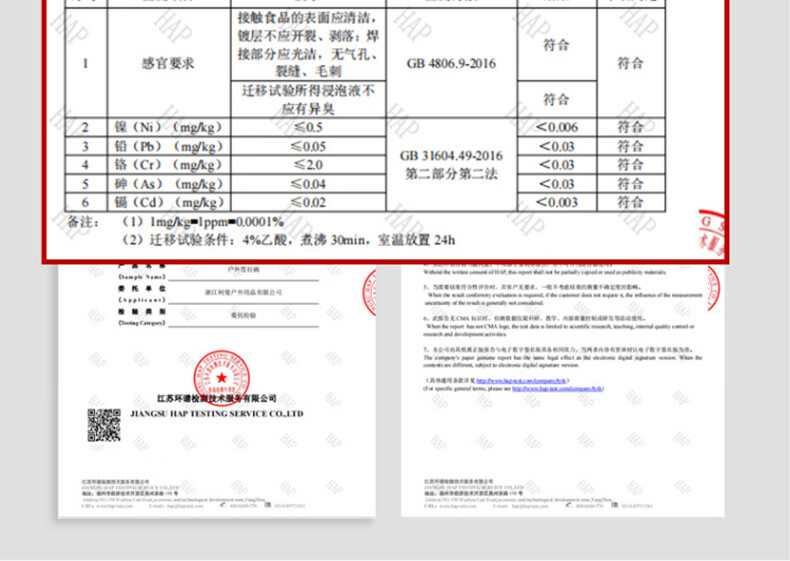790x561 pixels.
Task: Click the '<0.03' result in the arsenic row
Action: (x=557, y=184)
